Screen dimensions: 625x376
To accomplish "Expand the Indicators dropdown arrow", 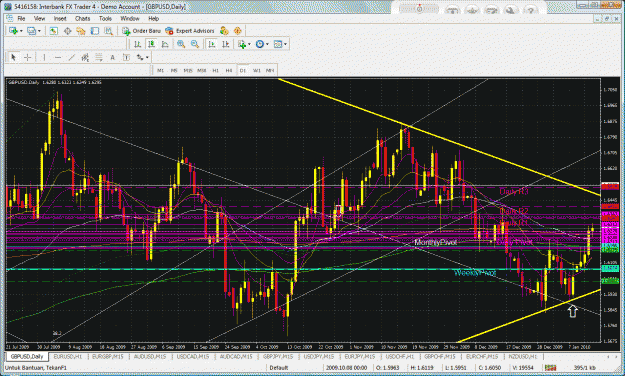I will point(249,44).
